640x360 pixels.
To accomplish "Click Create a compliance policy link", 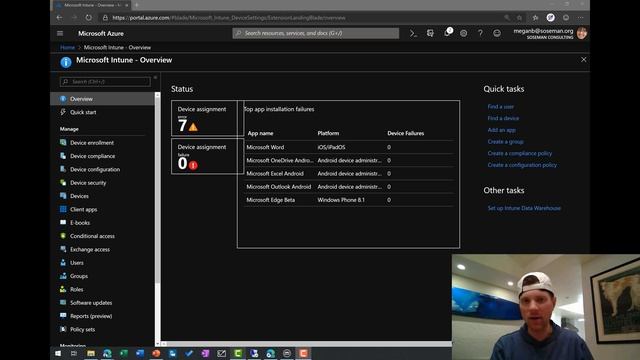I will pos(520,153).
